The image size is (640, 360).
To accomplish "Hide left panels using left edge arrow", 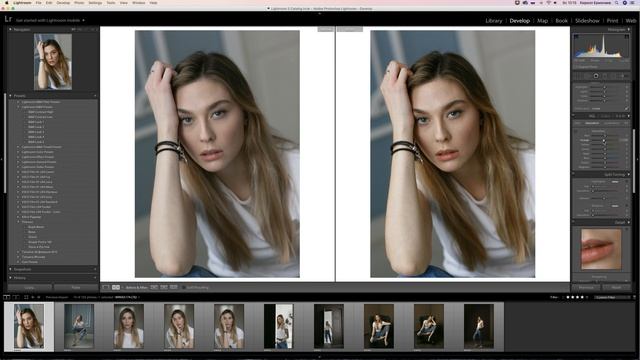I will pyautogui.click(x=2, y=159).
